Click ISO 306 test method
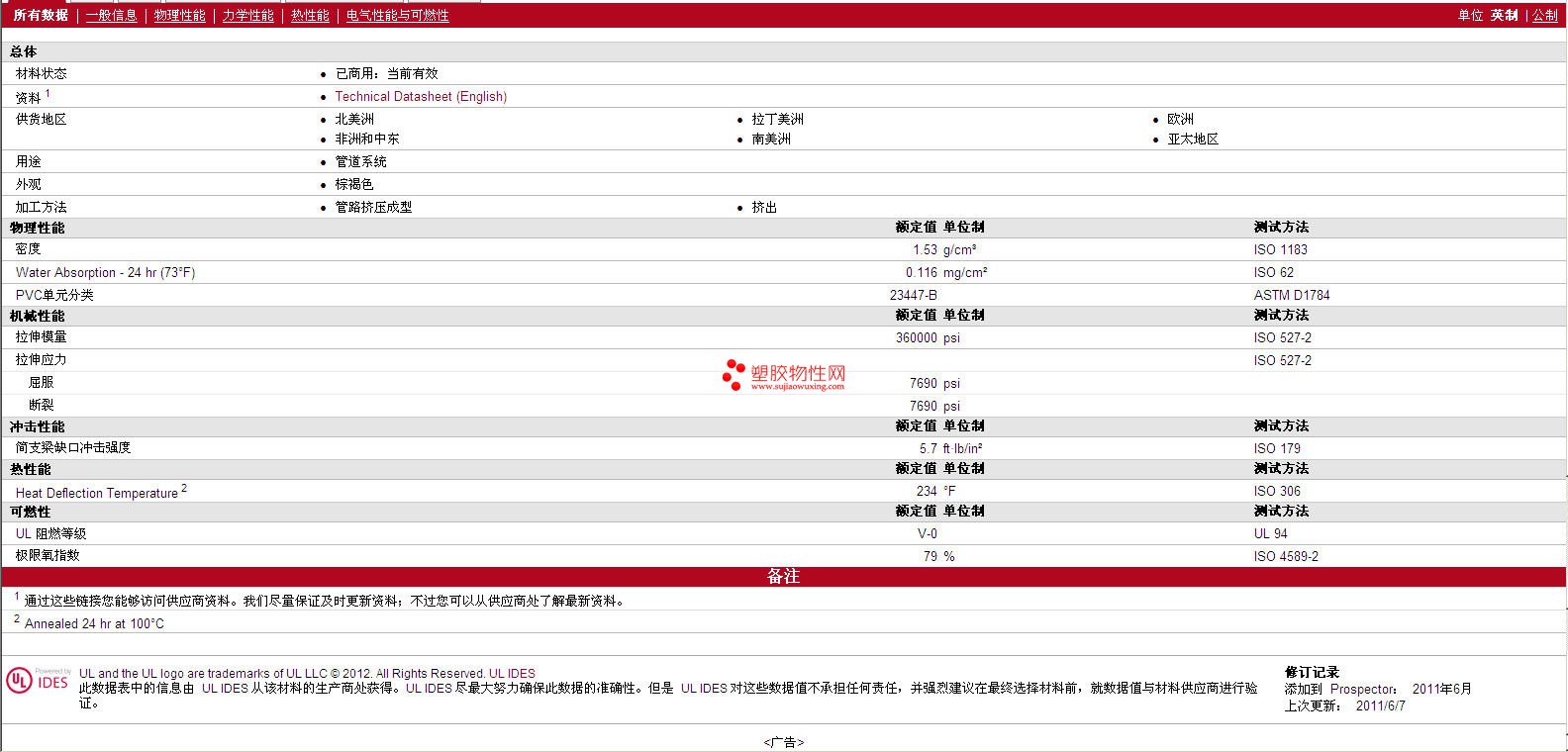 1277,491
